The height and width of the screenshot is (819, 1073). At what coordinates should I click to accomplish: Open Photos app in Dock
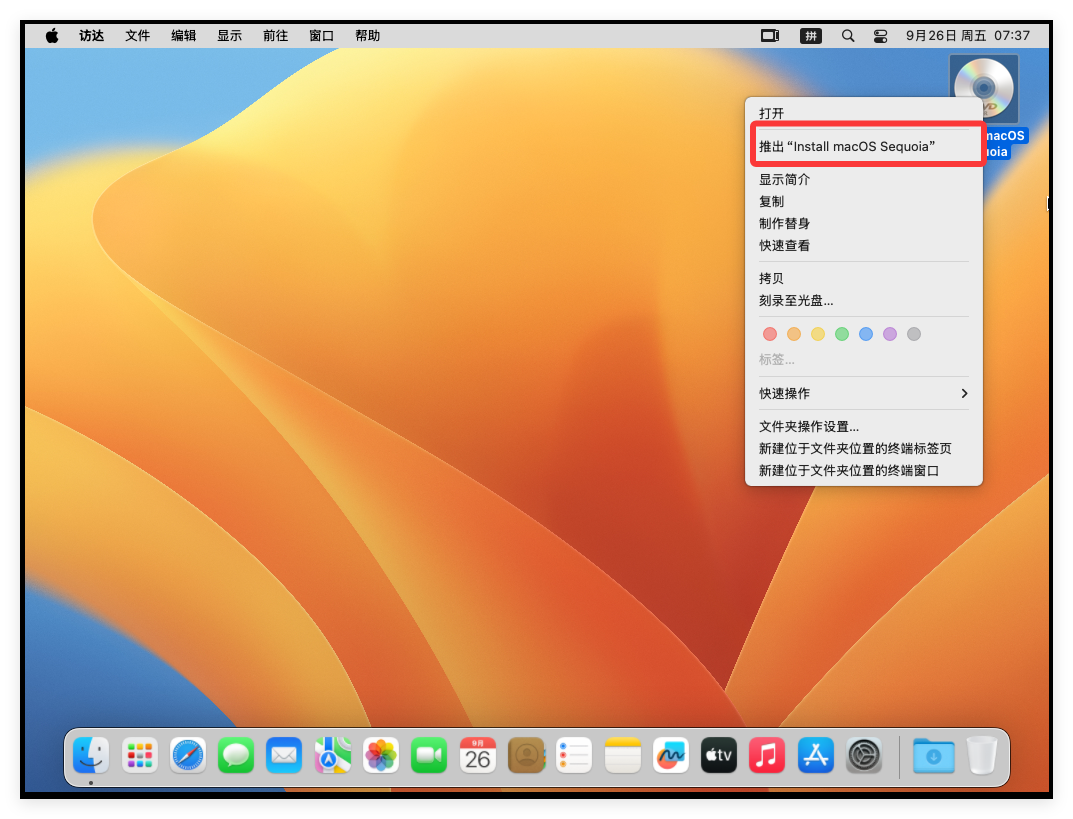pyautogui.click(x=380, y=755)
